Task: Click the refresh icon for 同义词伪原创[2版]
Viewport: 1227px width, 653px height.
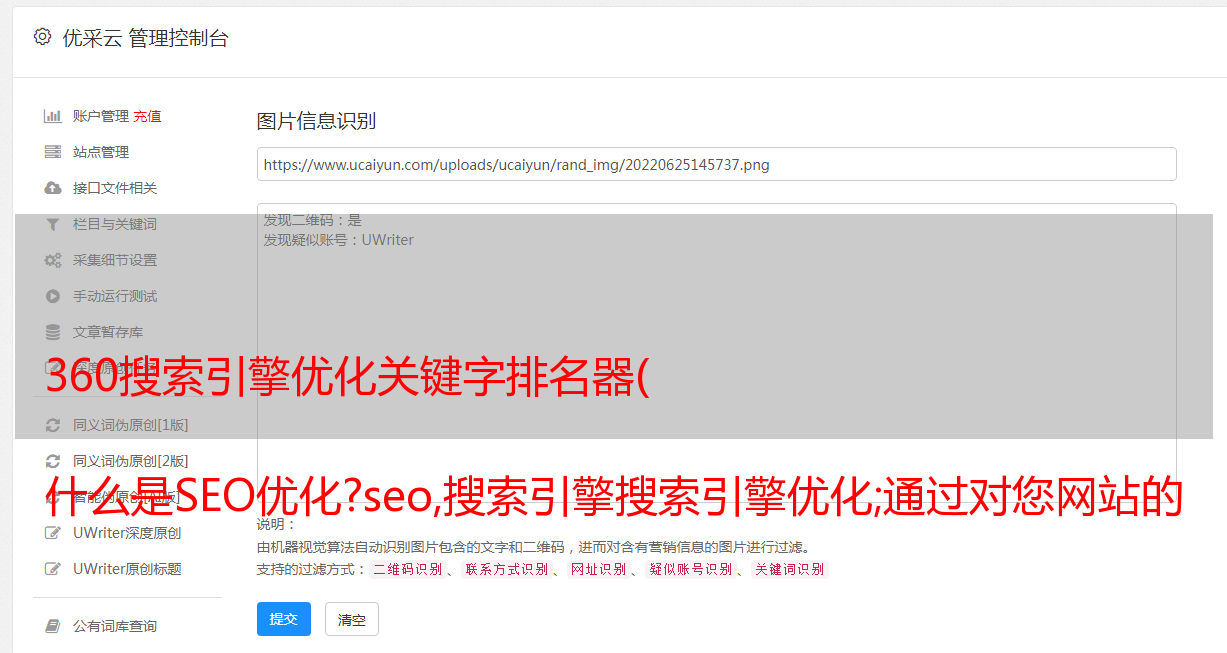Action: coord(53,461)
